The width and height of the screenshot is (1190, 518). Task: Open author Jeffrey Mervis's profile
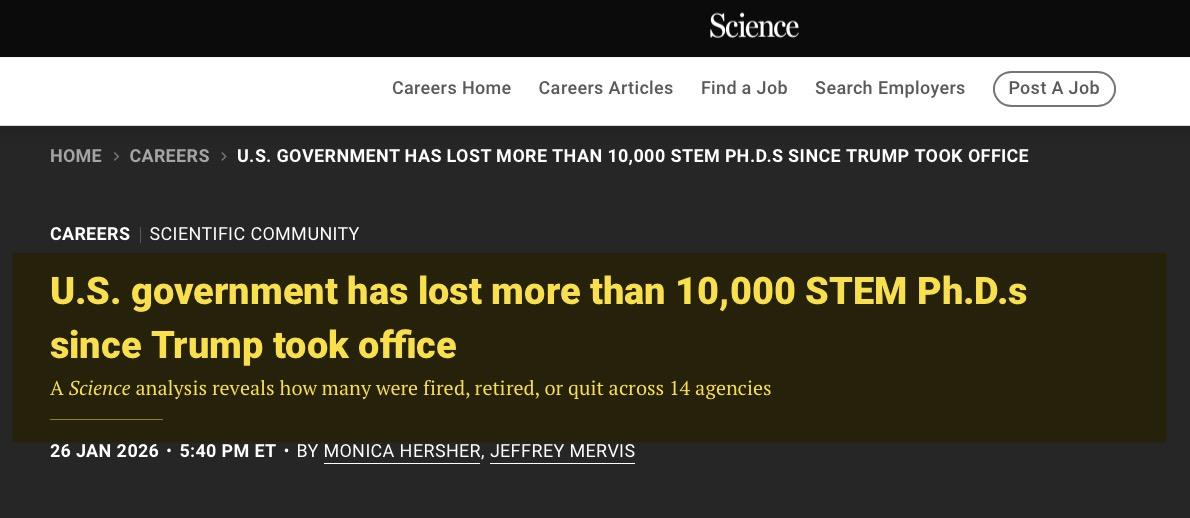[562, 451]
